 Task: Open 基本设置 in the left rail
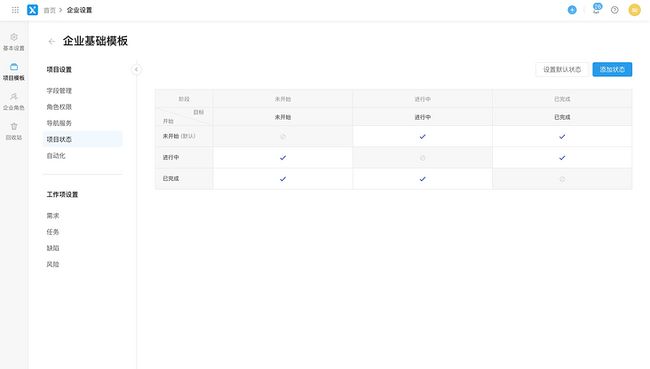[14, 42]
